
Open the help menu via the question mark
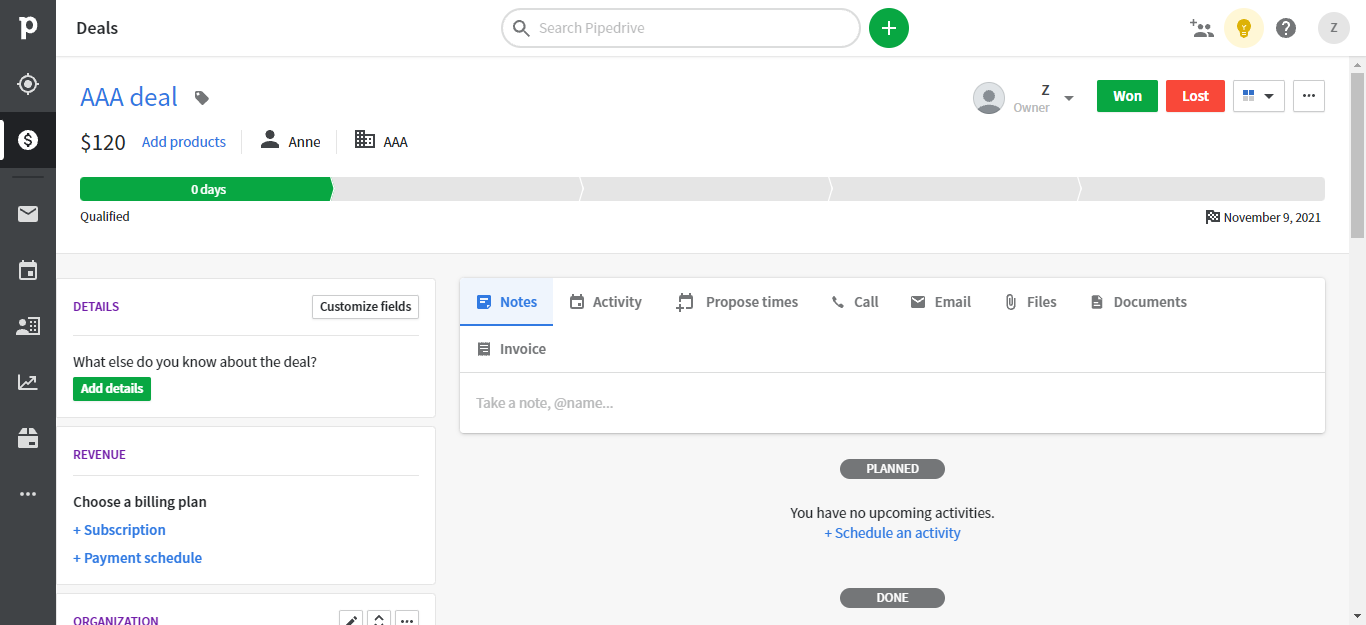coord(1286,28)
